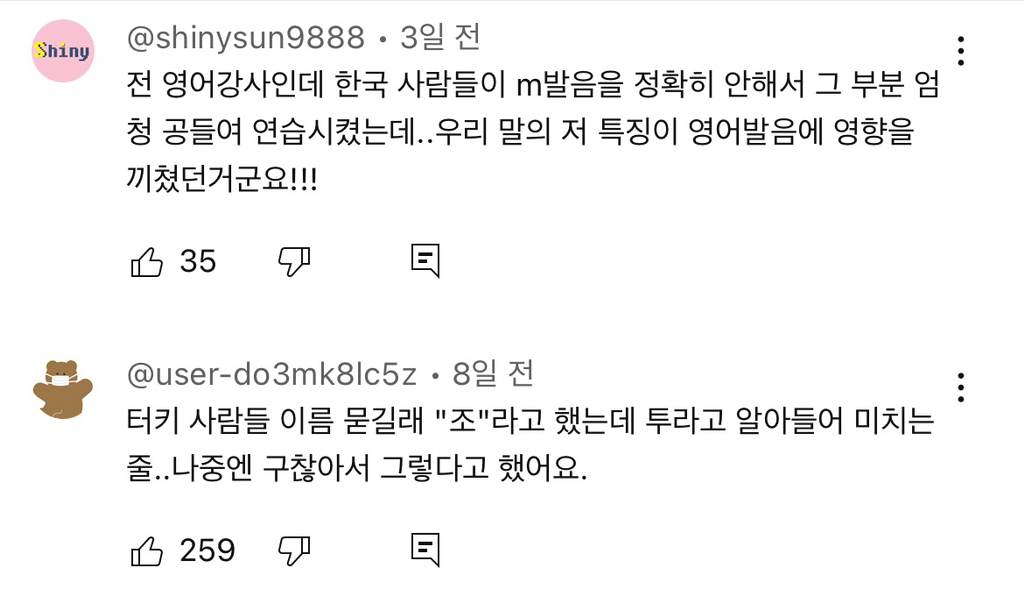This screenshot has height=610, width=1024.
Task: Open more options for @user-do3mk8lc5z comment
Action: [960, 387]
